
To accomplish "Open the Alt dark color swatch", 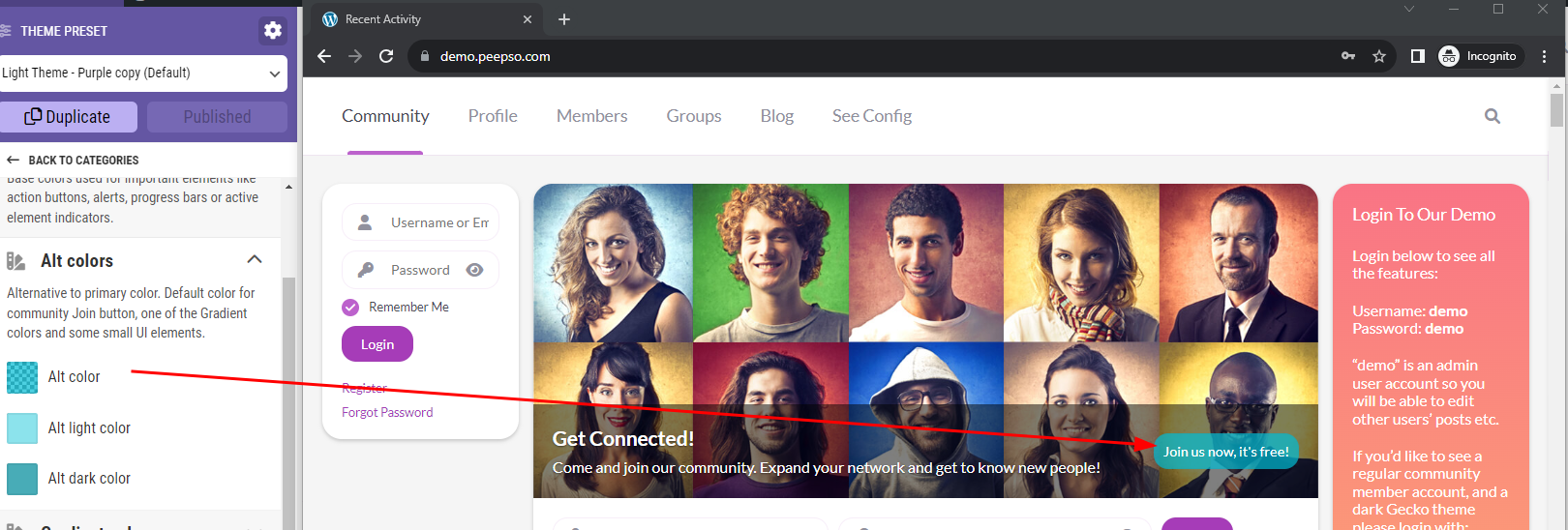I will click(22, 479).
